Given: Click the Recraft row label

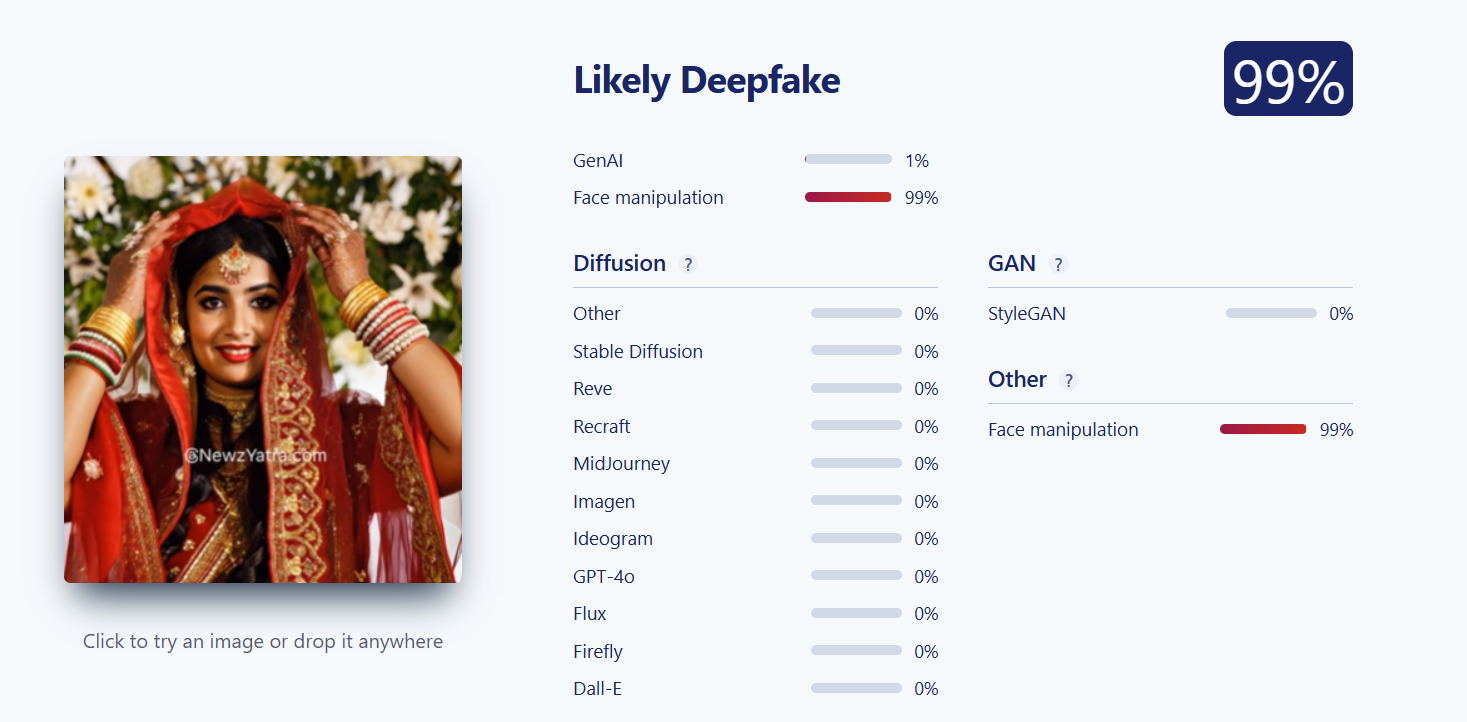Looking at the screenshot, I should click(x=602, y=427).
